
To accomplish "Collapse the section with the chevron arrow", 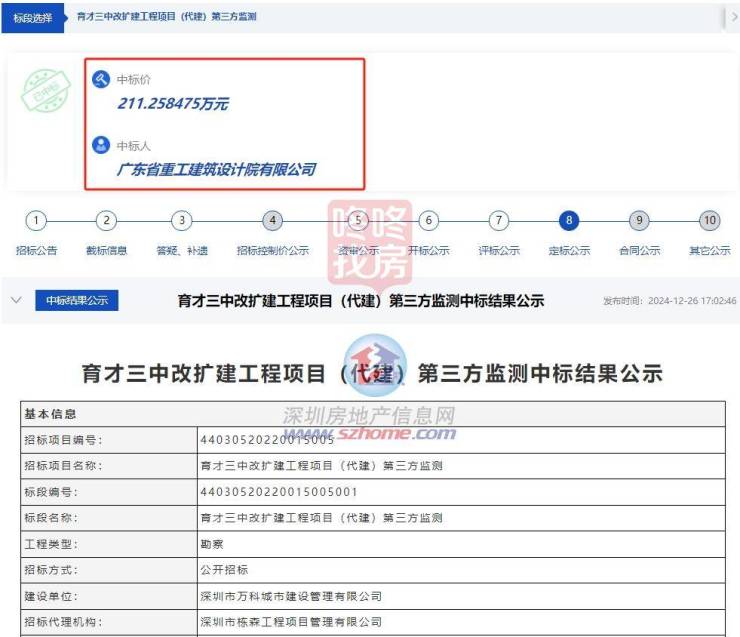I will pyautogui.click(x=16, y=300).
